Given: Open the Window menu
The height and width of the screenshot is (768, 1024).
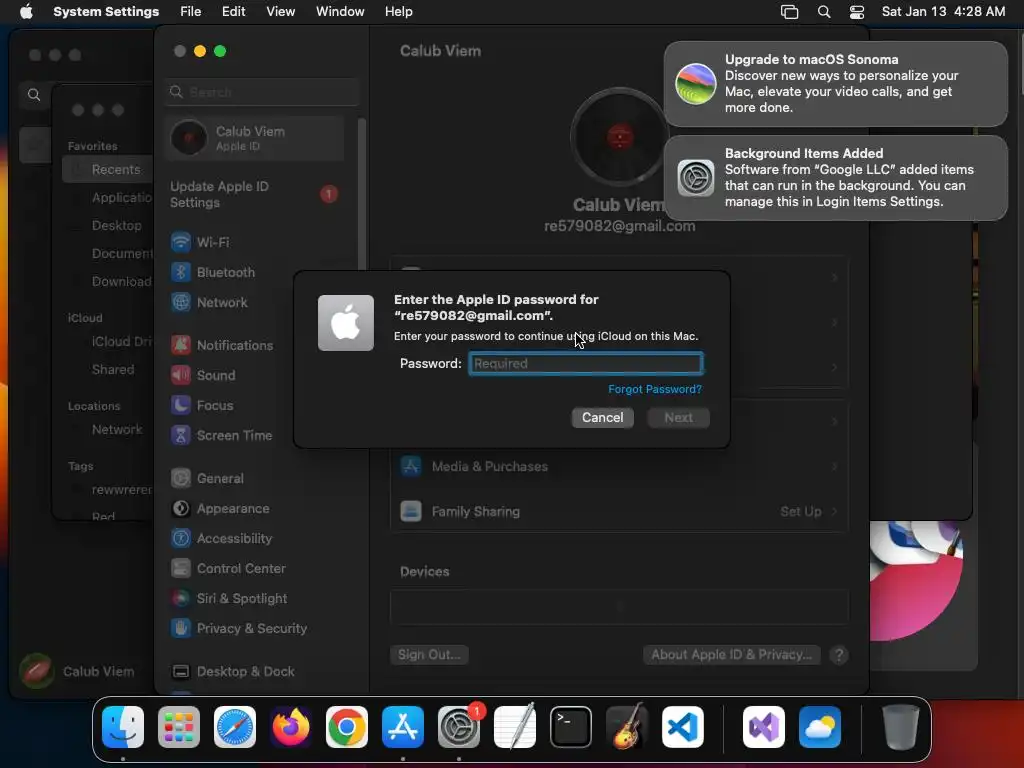Looking at the screenshot, I should coord(340,11).
